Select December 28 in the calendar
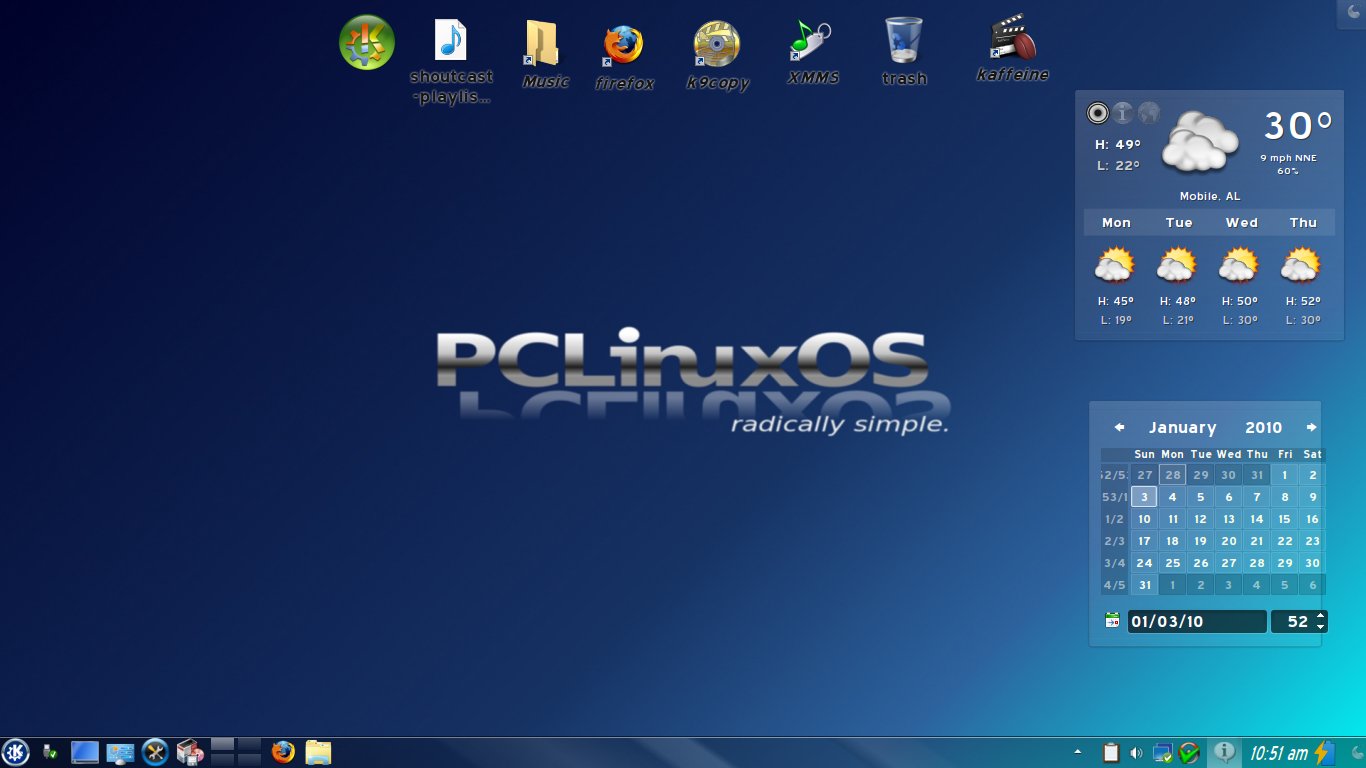Viewport: 1366px width, 768px height. (x=1172, y=475)
